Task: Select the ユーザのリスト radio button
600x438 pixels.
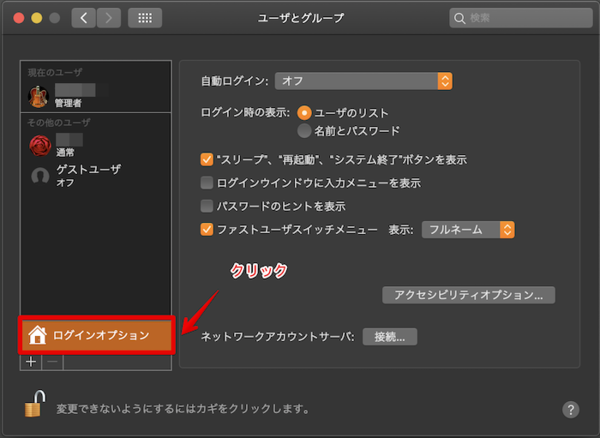Action: point(304,113)
